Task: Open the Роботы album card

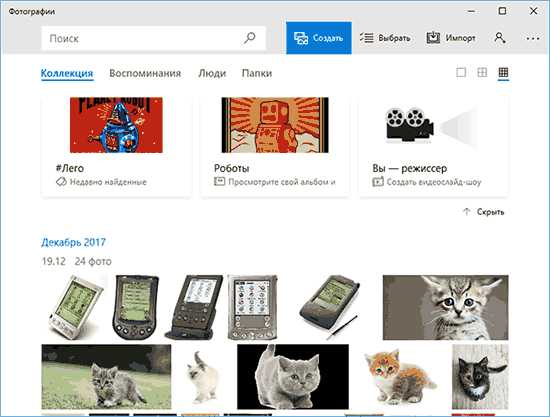Action: click(x=275, y=145)
